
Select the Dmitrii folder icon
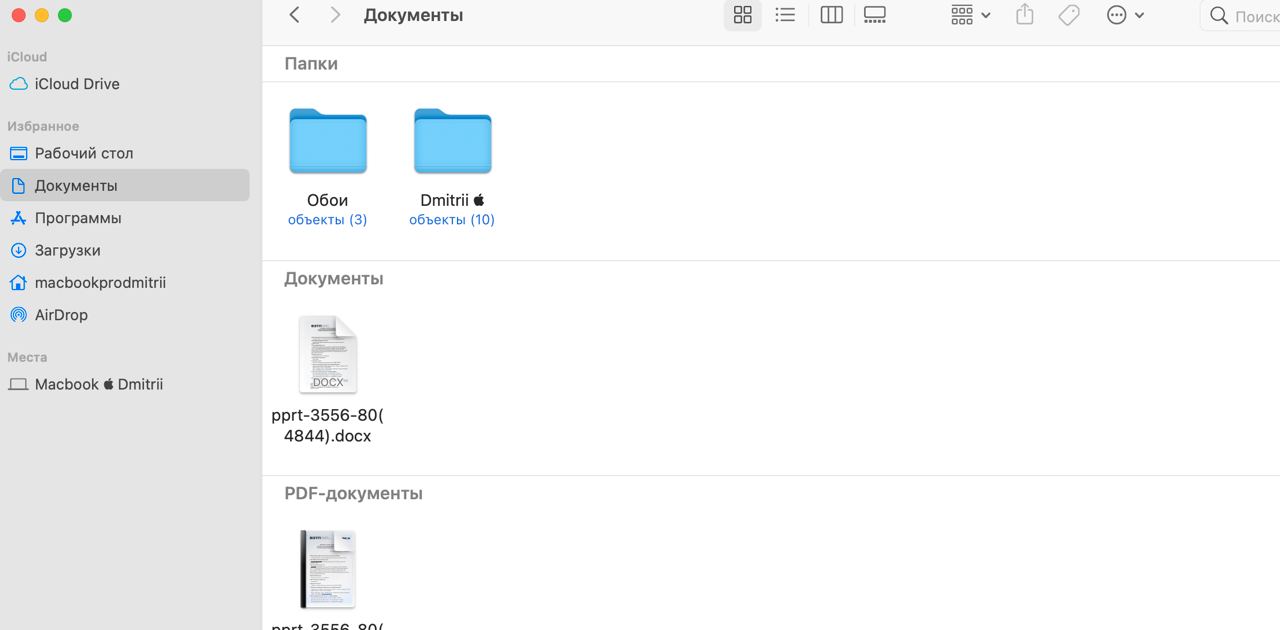(453, 141)
